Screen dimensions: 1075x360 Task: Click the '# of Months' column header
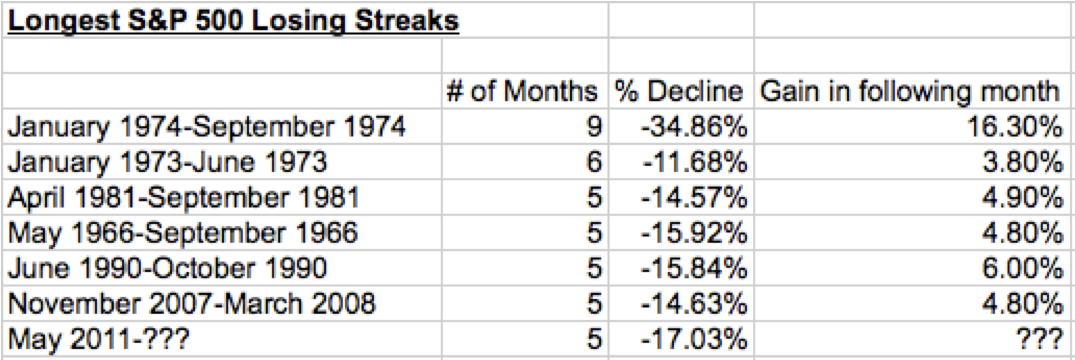coord(525,93)
